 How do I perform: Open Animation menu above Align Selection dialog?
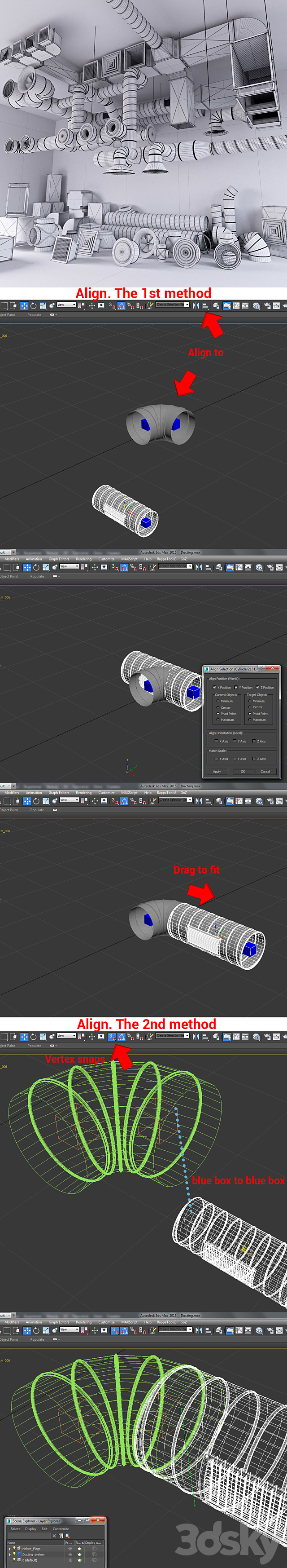click(34, 559)
